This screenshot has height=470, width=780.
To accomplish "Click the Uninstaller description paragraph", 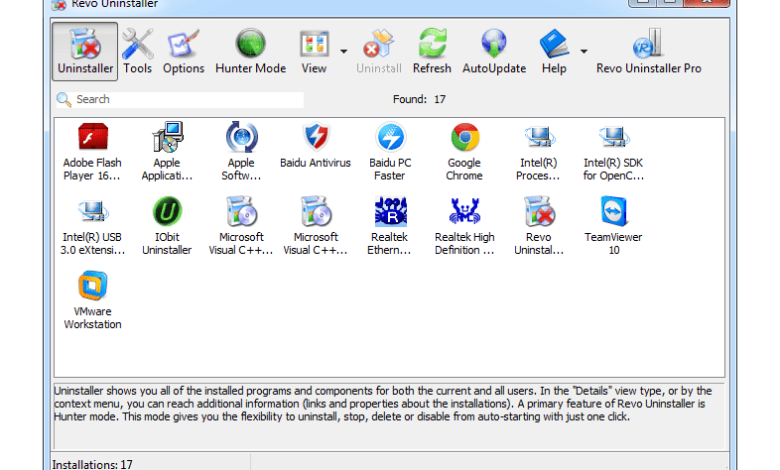I will (383, 404).
